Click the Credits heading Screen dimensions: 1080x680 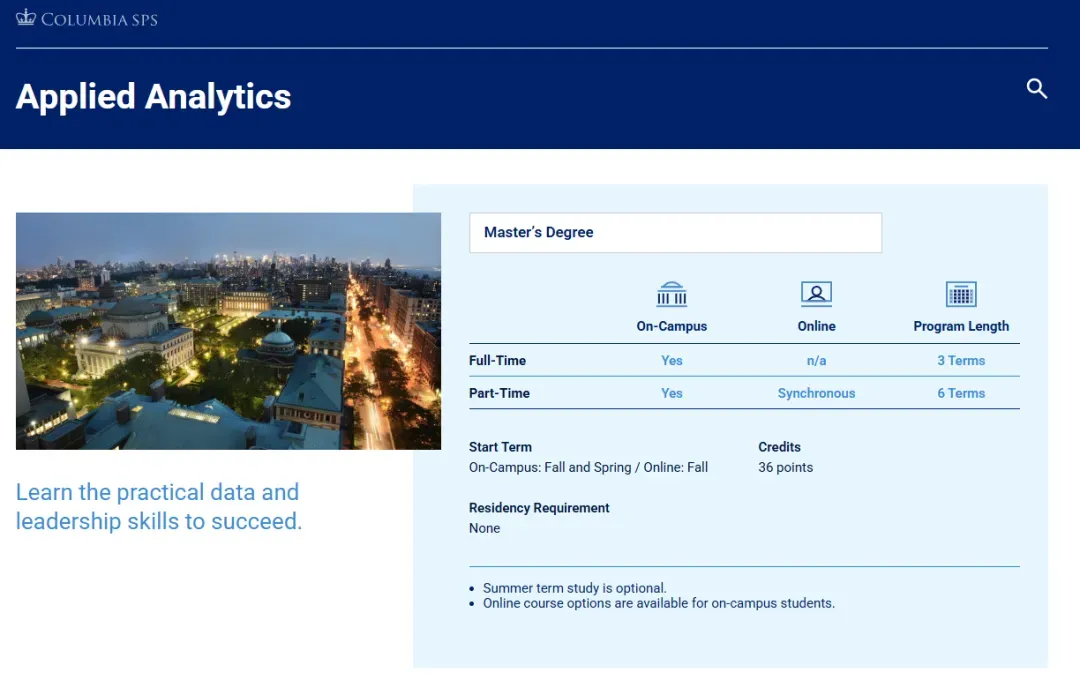tap(779, 446)
